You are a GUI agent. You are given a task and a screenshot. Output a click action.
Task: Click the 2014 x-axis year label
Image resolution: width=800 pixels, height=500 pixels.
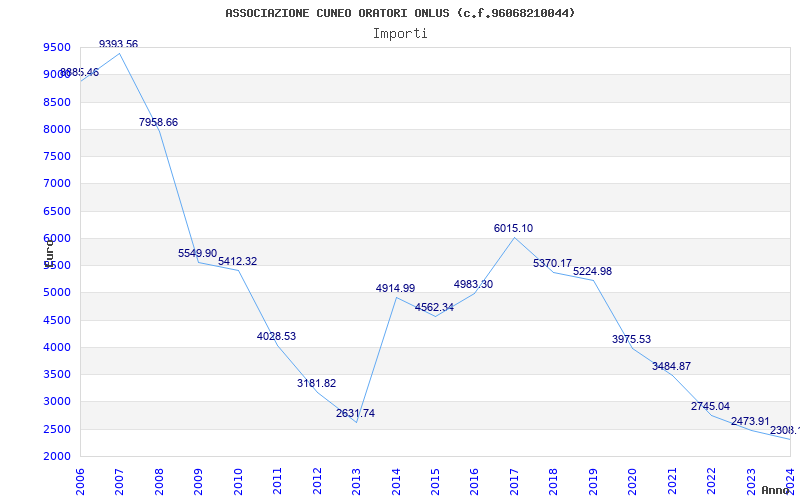[396, 481]
